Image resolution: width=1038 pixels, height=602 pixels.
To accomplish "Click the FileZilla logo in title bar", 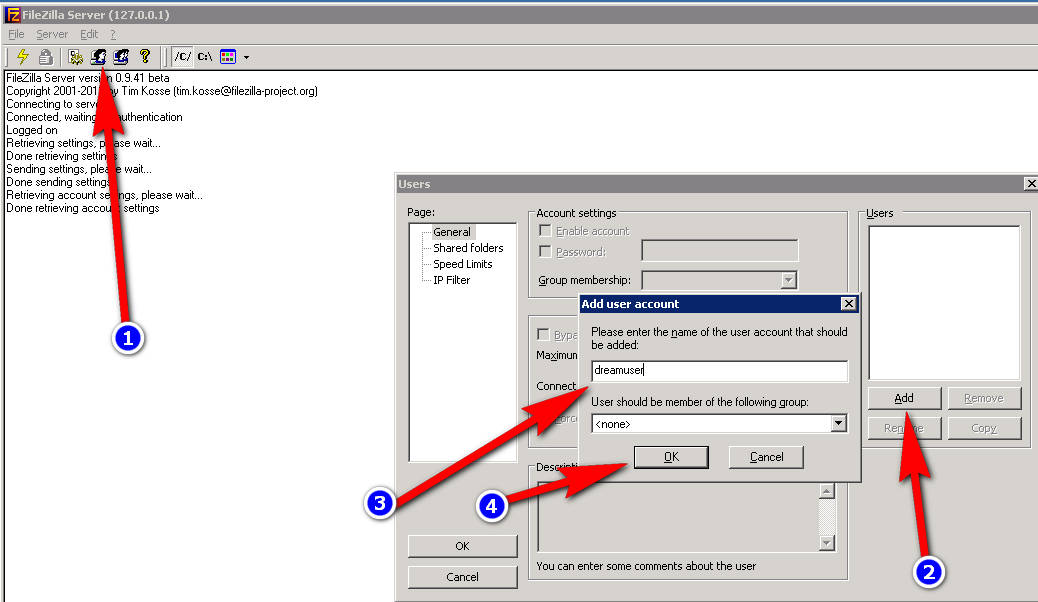I will click(13, 14).
